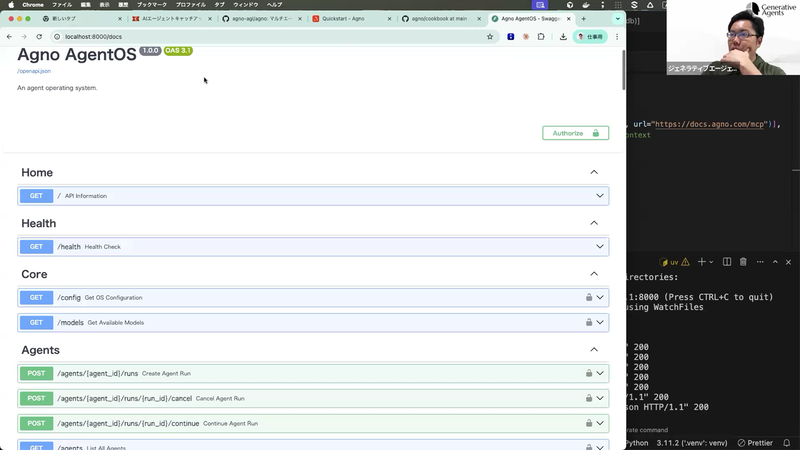This screenshot has height=450, width=800.
Task: Collapse the Health section
Action: [x=594, y=223]
